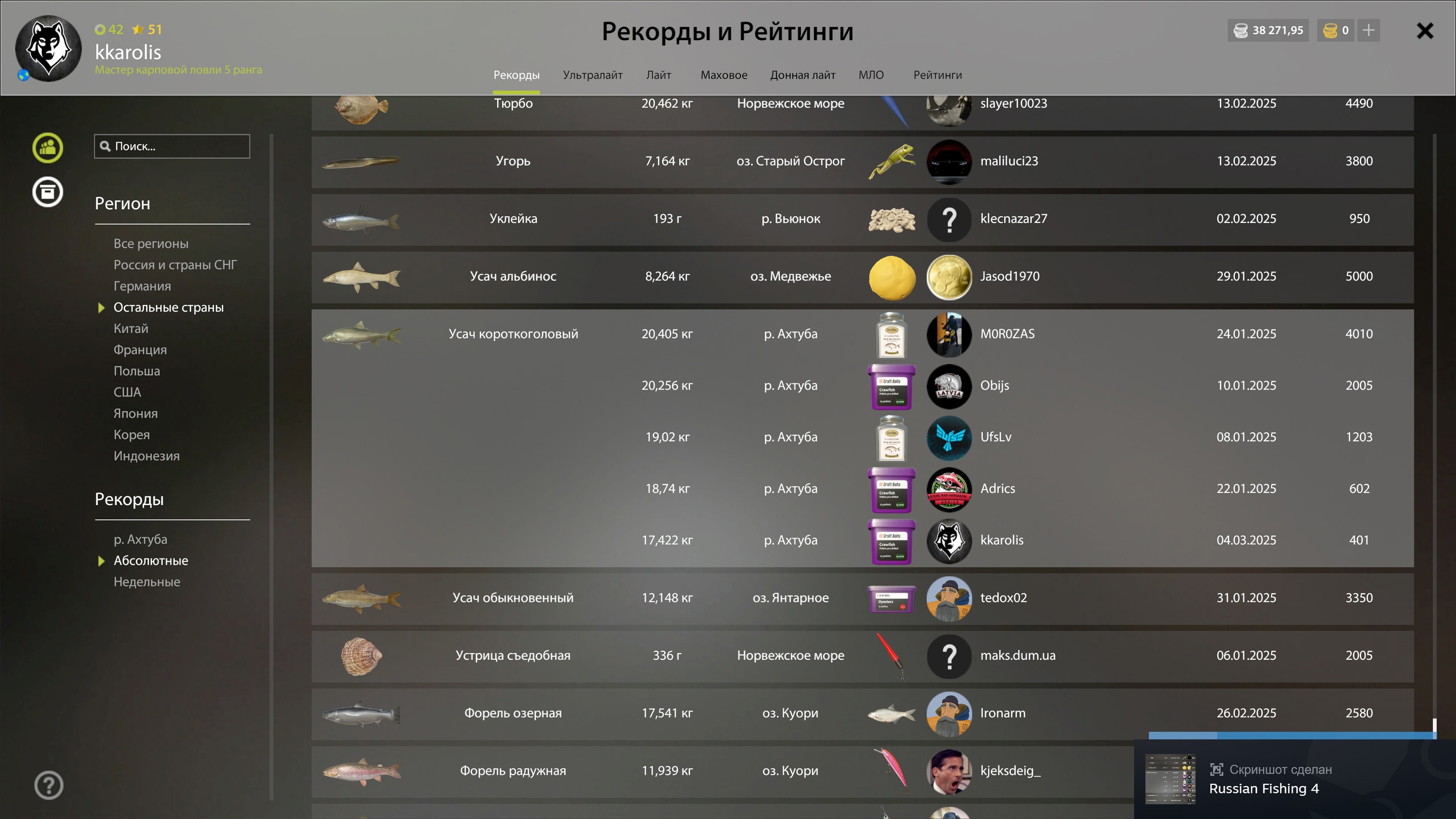Click the Steam screenshot notification thumbnail
Screen dimensions: 1456x819
1170,779
